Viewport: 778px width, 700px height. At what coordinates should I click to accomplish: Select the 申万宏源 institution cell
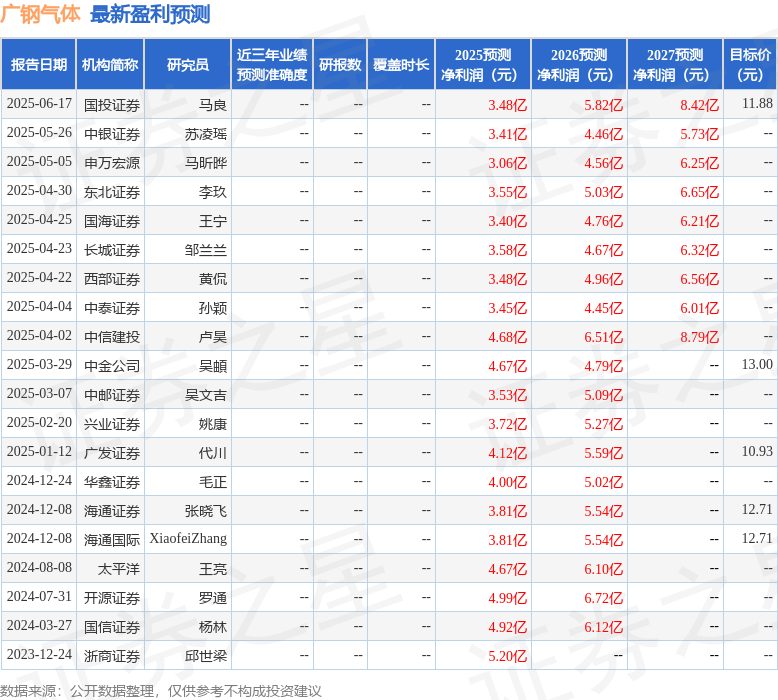pos(112,163)
